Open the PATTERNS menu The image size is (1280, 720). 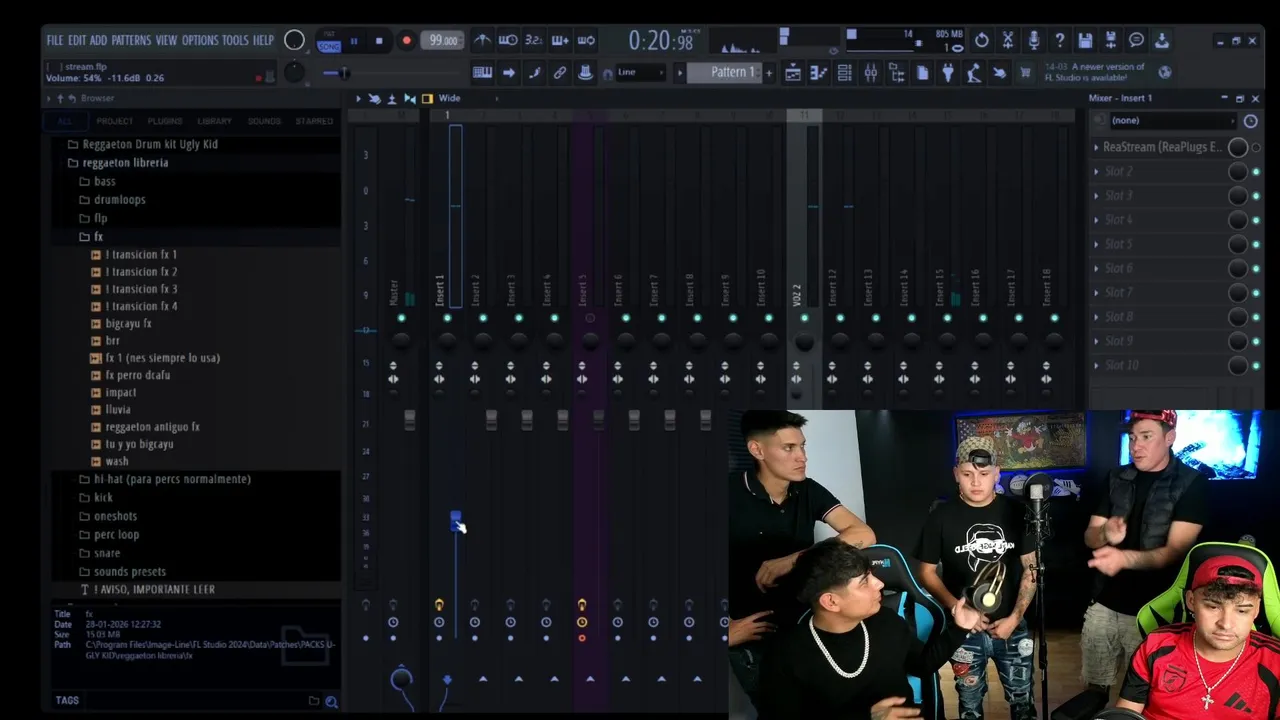pyautogui.click(x=131, y=40)
